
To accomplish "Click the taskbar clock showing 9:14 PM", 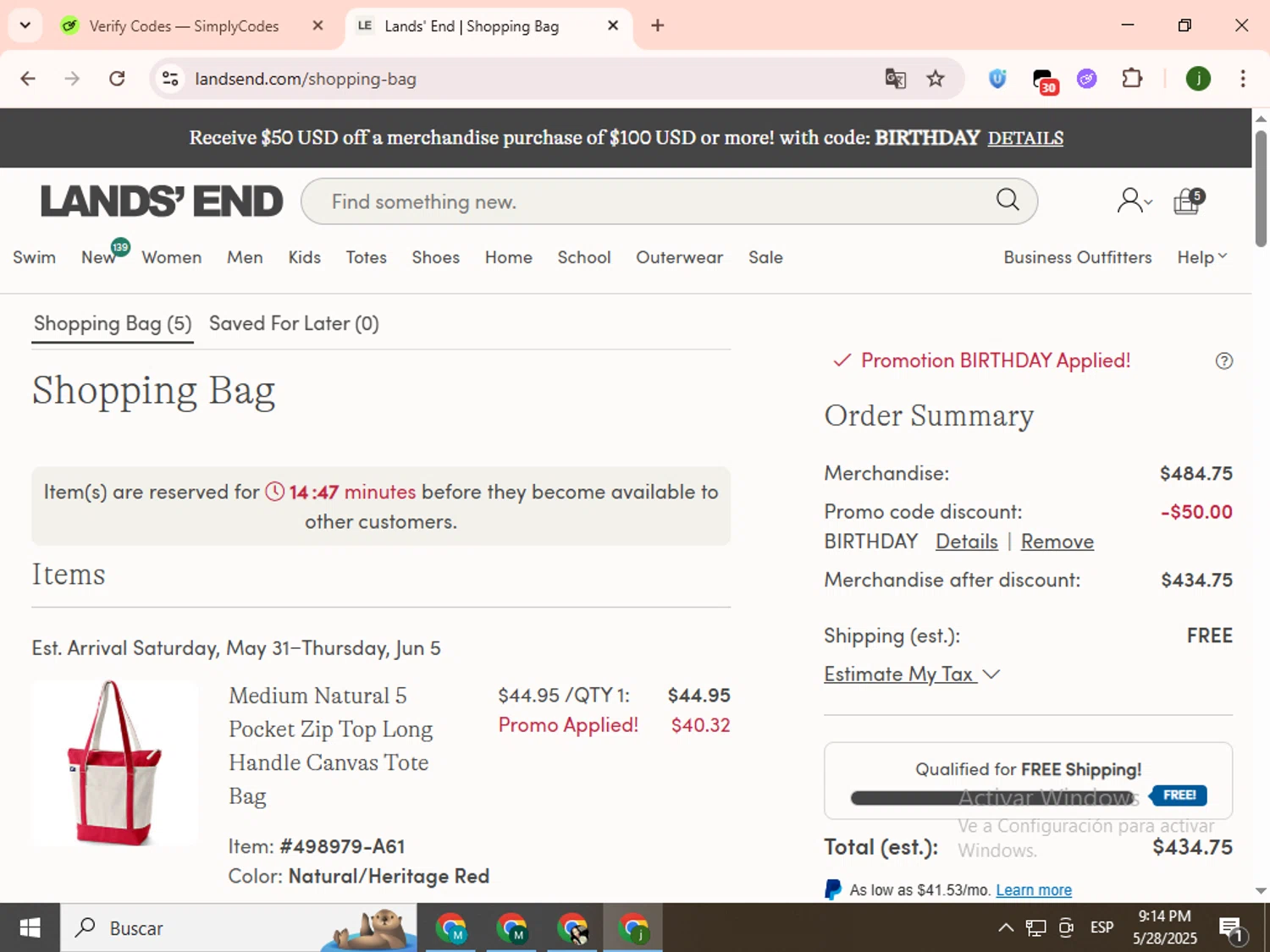I will [x=1165, y=928].
